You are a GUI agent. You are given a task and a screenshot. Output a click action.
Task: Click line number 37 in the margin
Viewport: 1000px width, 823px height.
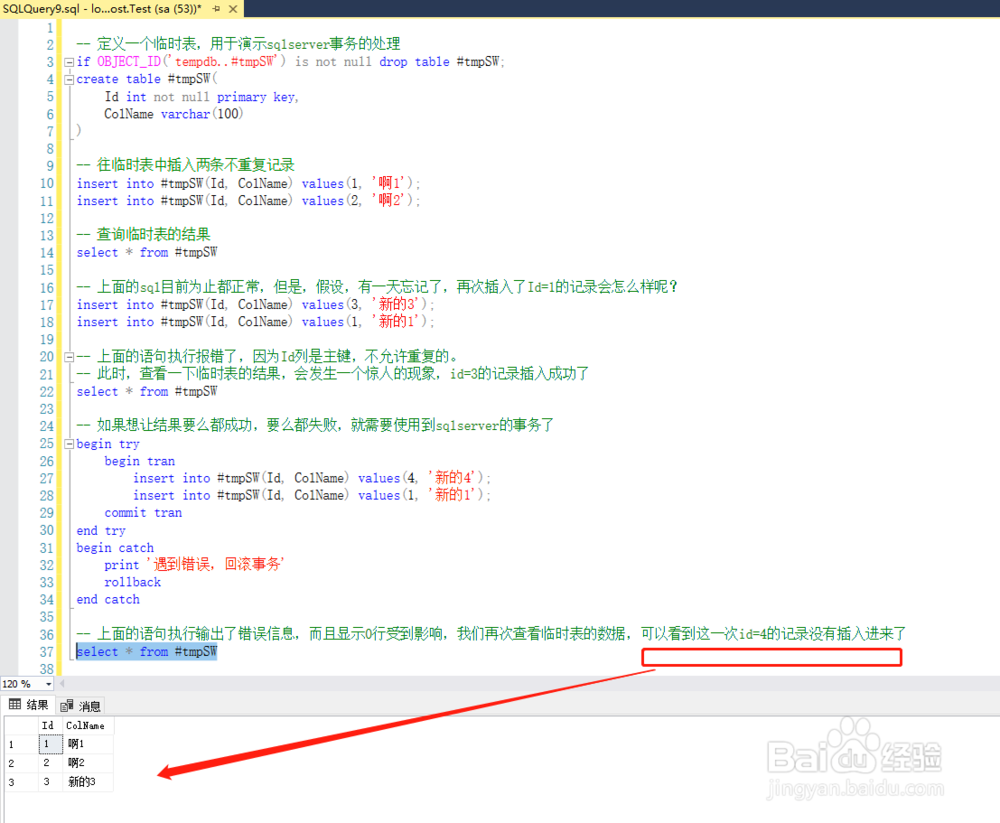pos(46,651)
